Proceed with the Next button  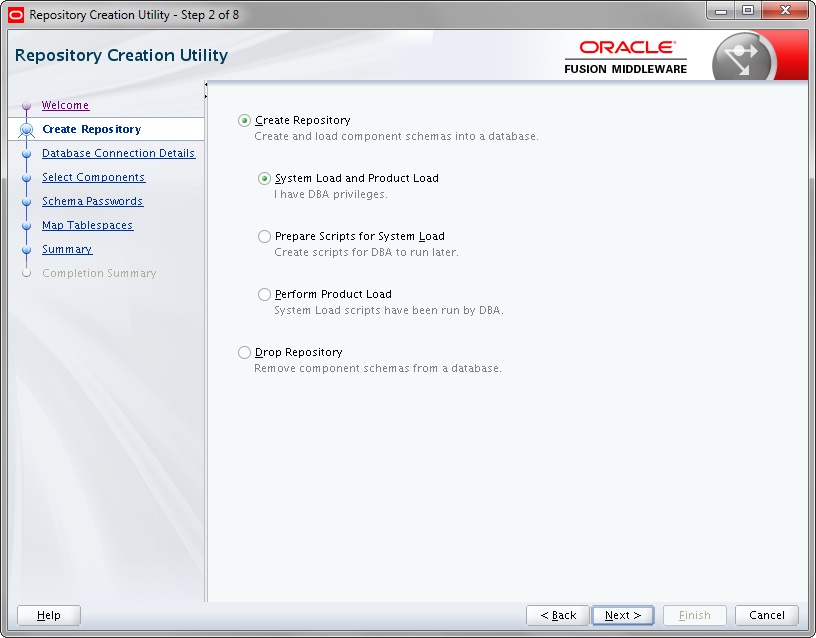(x=623, y=615)
